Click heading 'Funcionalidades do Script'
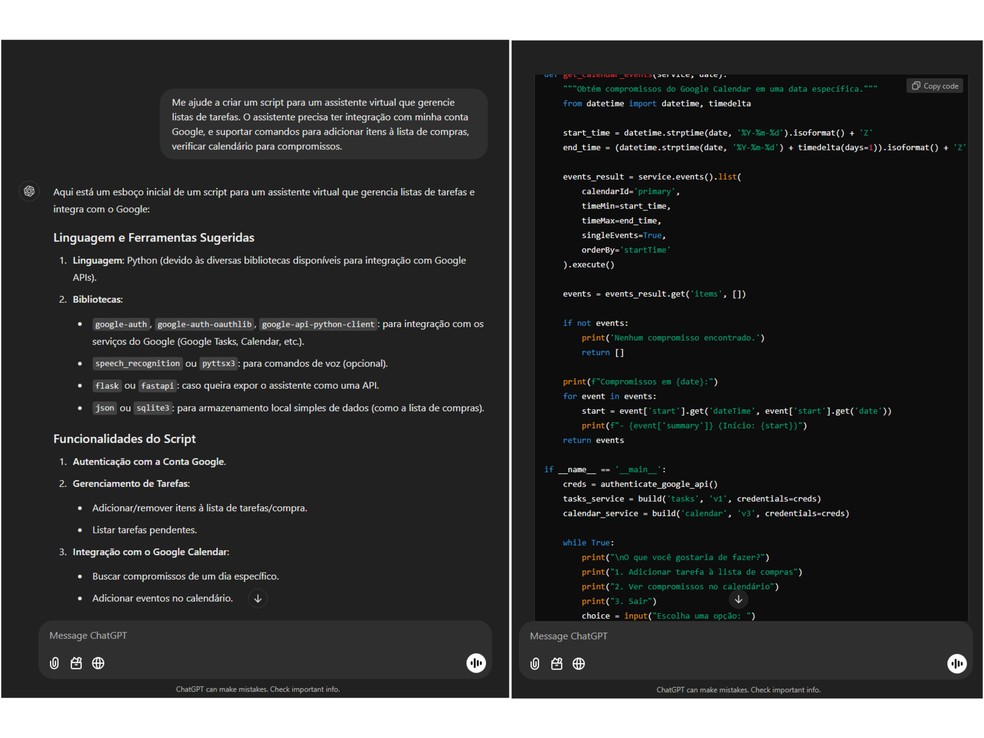The width and height of the screenshot is (984, 738). [x=124, y=439]
